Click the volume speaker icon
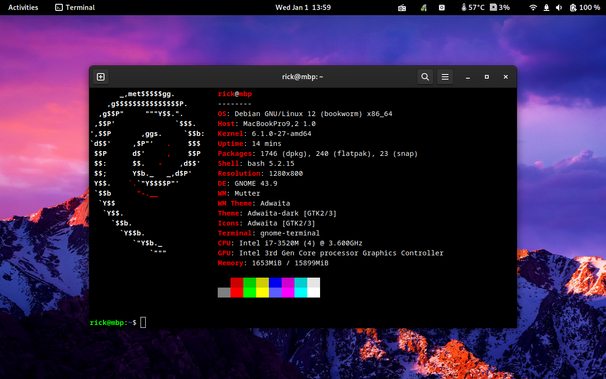 tap(559, 7)
